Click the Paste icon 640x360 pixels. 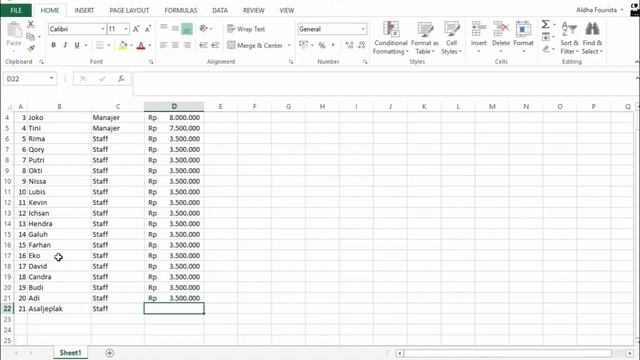14,30
